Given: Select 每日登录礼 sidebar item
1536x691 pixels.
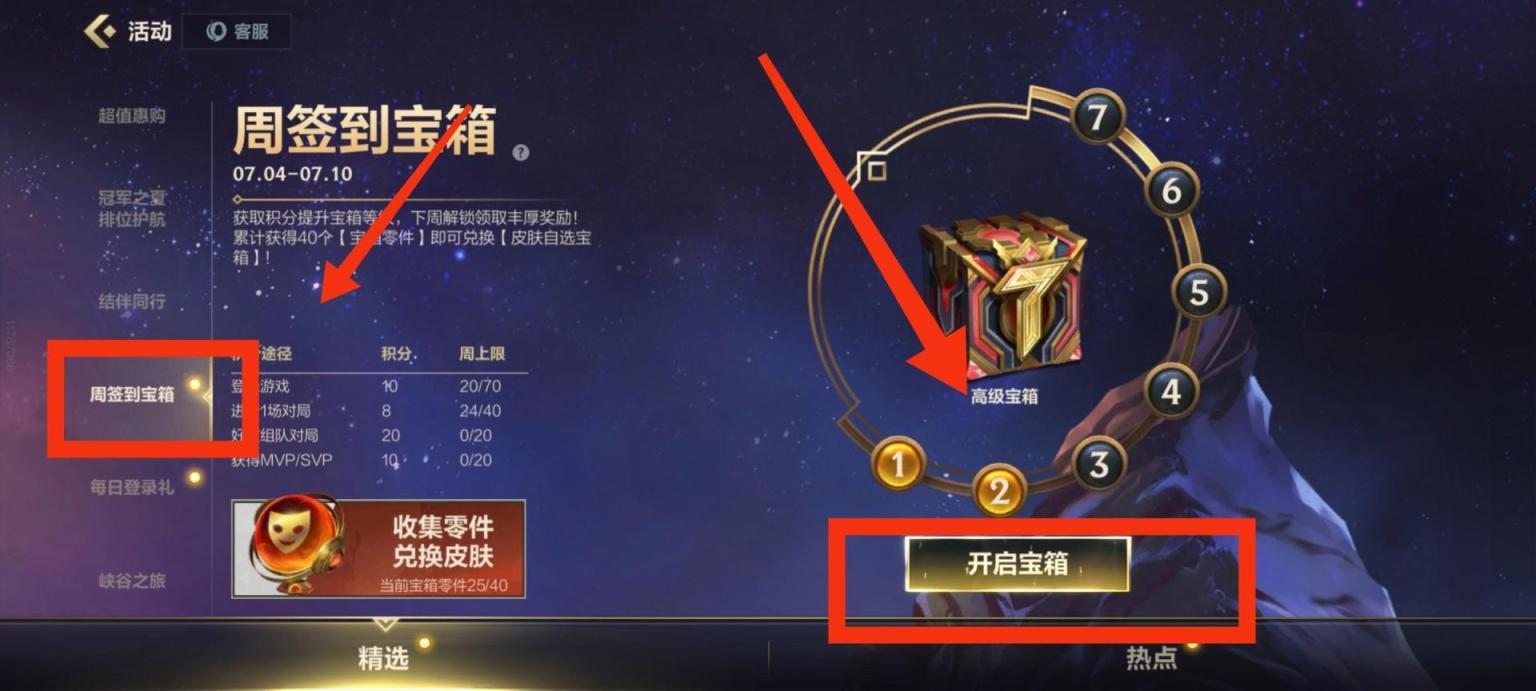Looking at the screenshot, I should click(132, 487).
